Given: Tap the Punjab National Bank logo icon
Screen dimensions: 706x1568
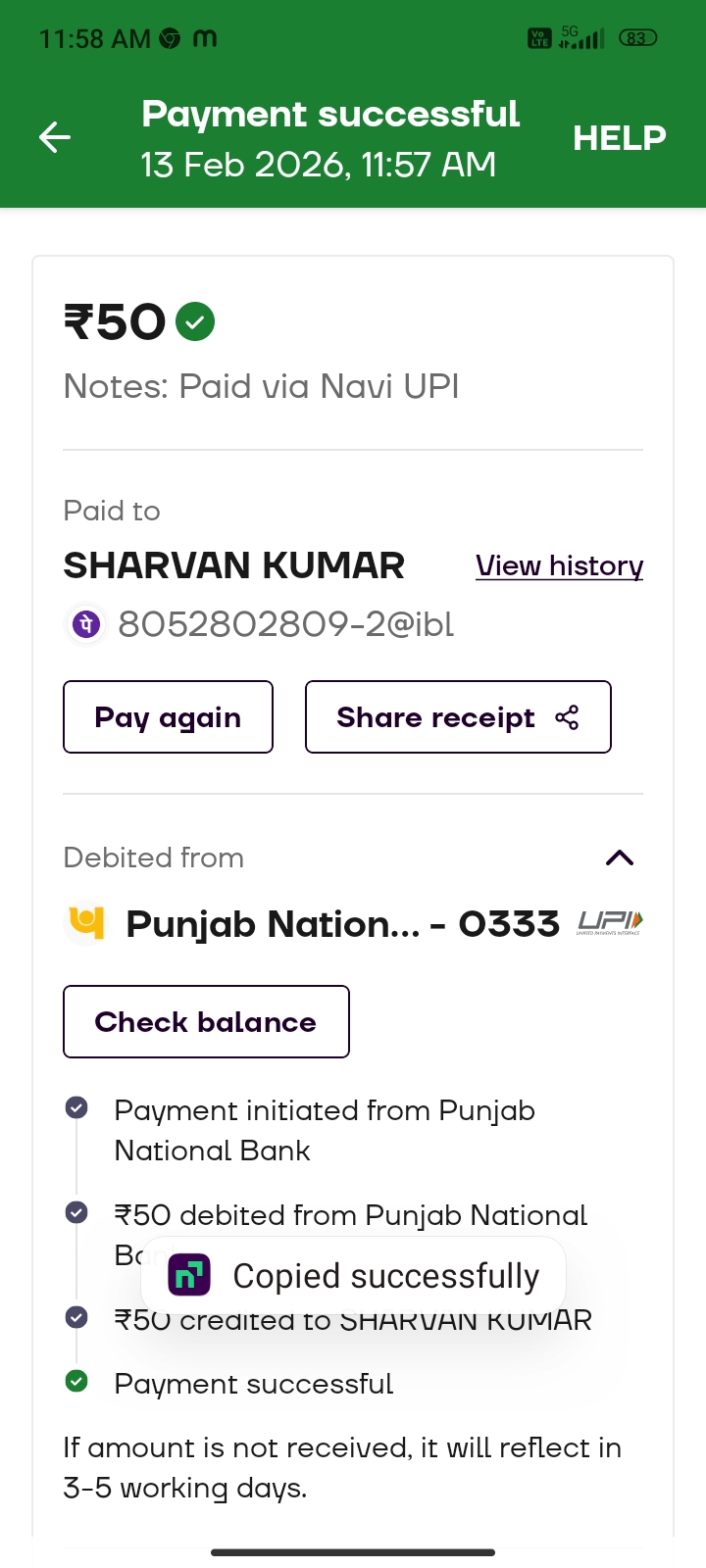Looking at the screenshot, I should pos(86,923).
